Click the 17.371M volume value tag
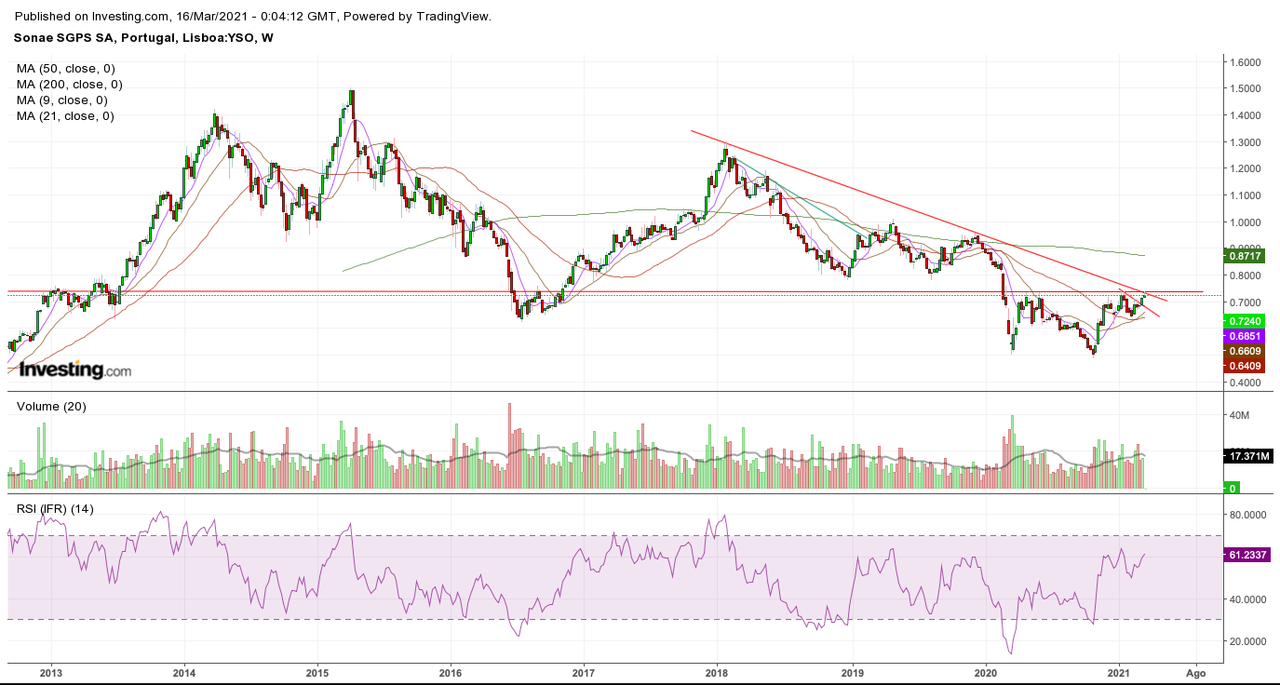Viewport: 1280px width, 685px height. pyautogui.click(x=1247, y=456)
